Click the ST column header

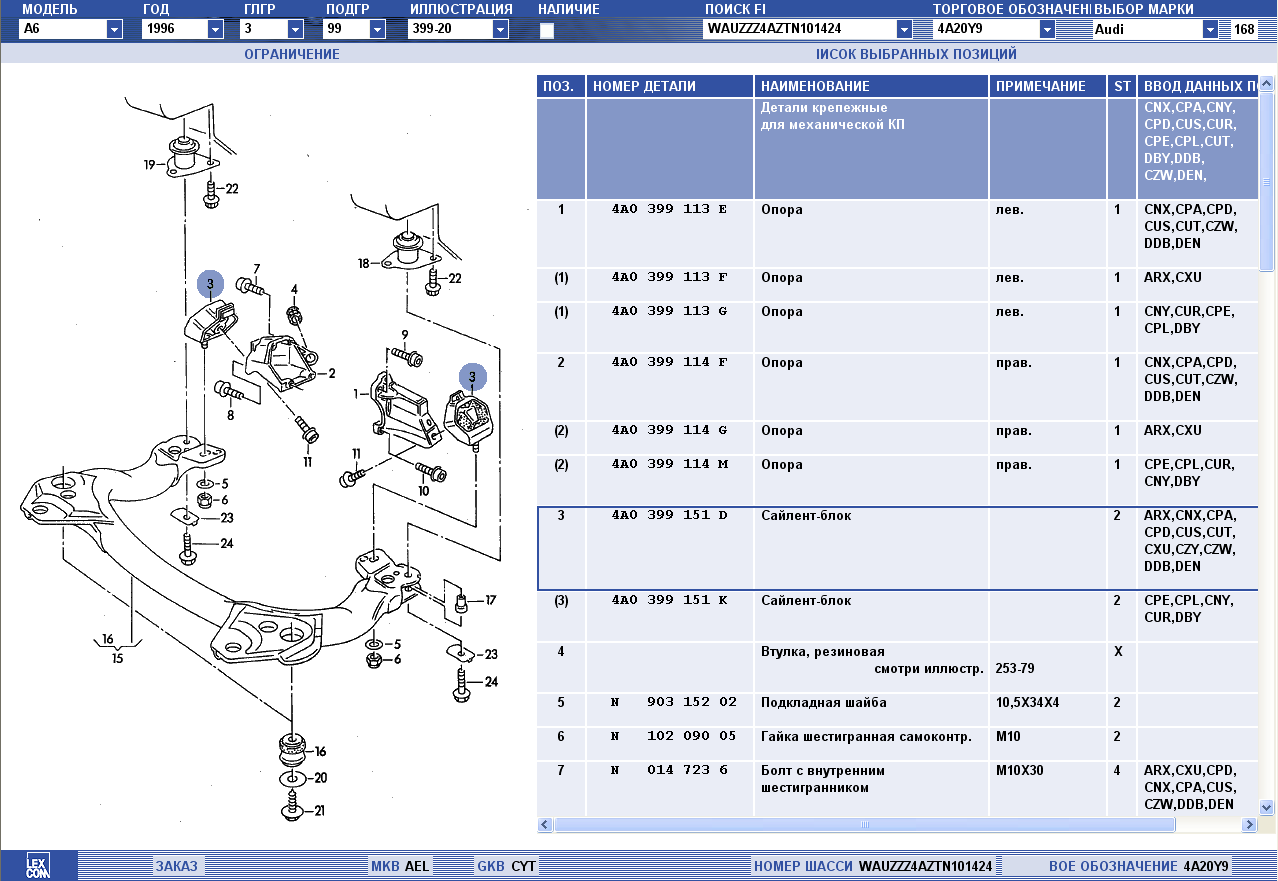(x=1121, y=86)
